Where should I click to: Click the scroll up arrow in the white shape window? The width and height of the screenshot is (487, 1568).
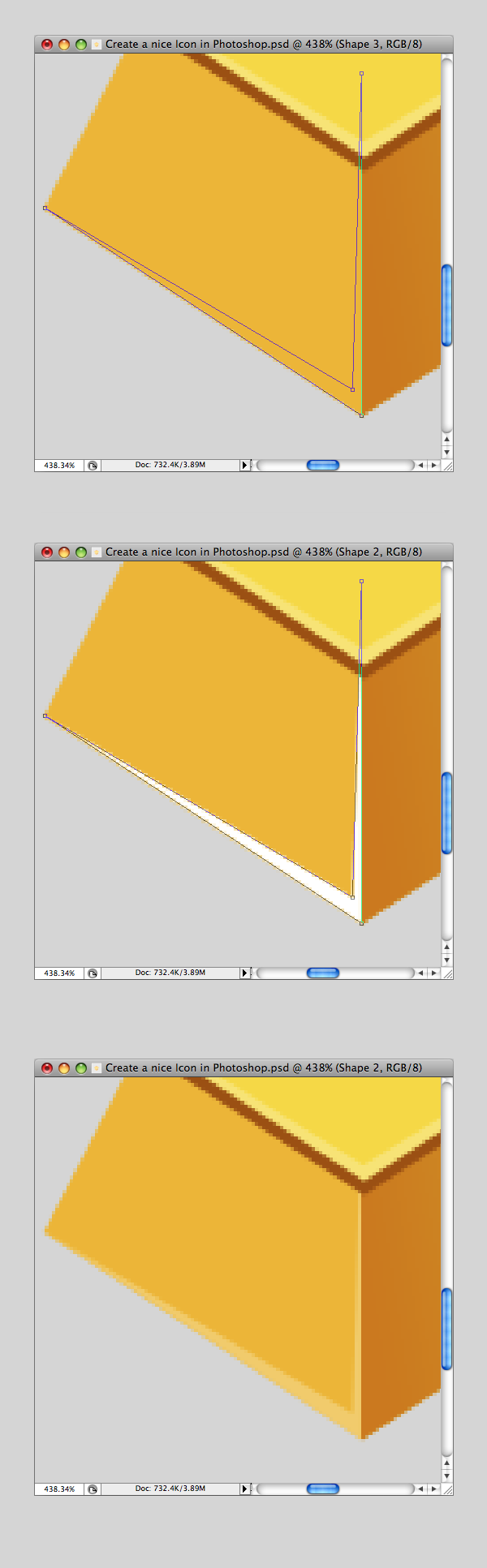point(446,947)
